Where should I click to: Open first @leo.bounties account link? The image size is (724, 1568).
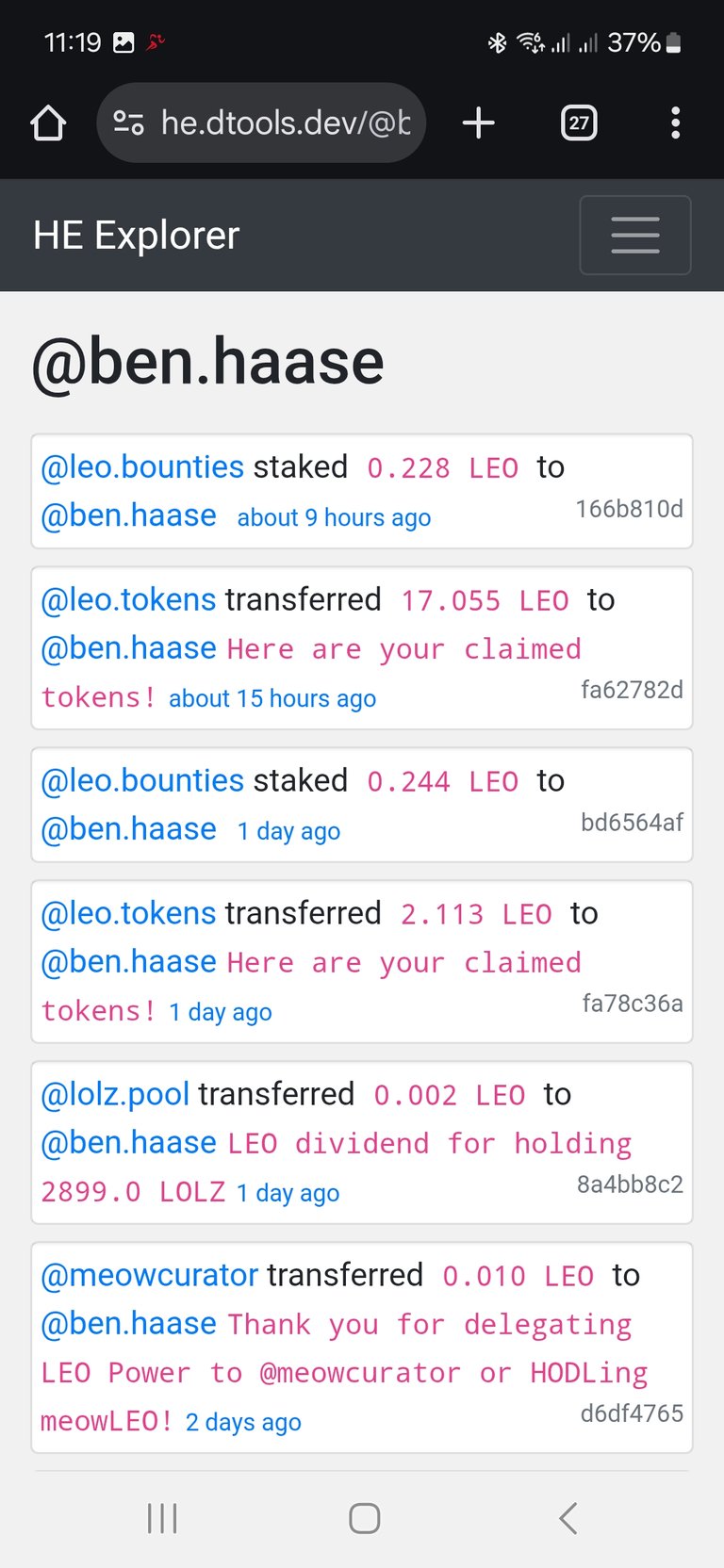pos(142,467)
